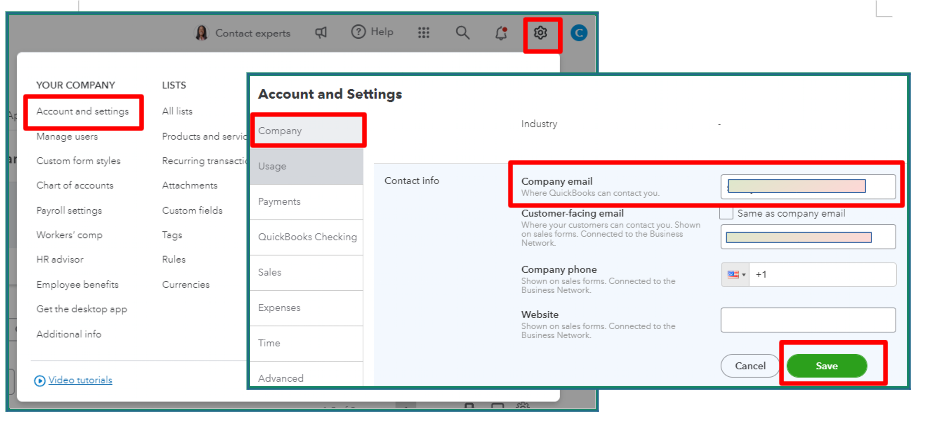Open All lists
Image resolution: width=926 pixels, height=427 pixels.
coord(177,111)
